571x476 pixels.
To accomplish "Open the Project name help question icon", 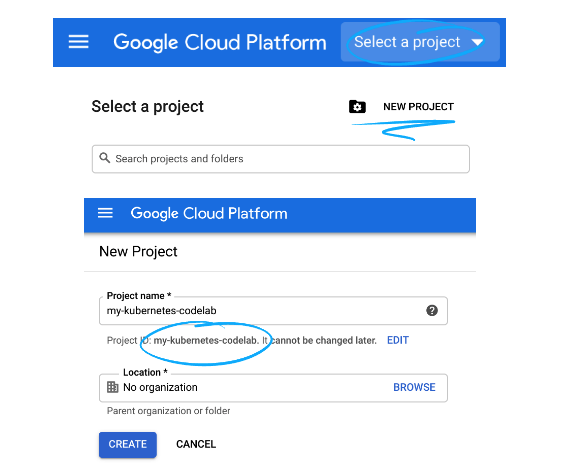I will coord(432,311).
